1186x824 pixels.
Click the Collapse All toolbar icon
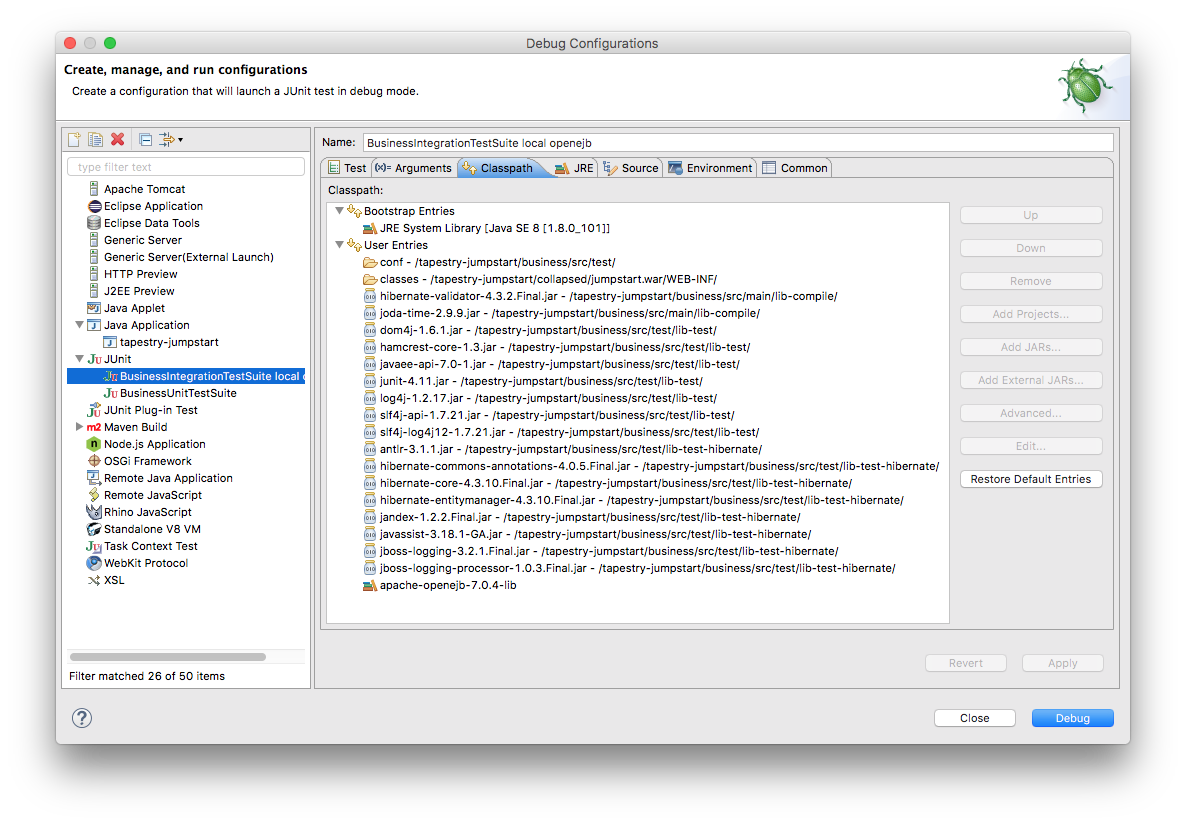146,139
